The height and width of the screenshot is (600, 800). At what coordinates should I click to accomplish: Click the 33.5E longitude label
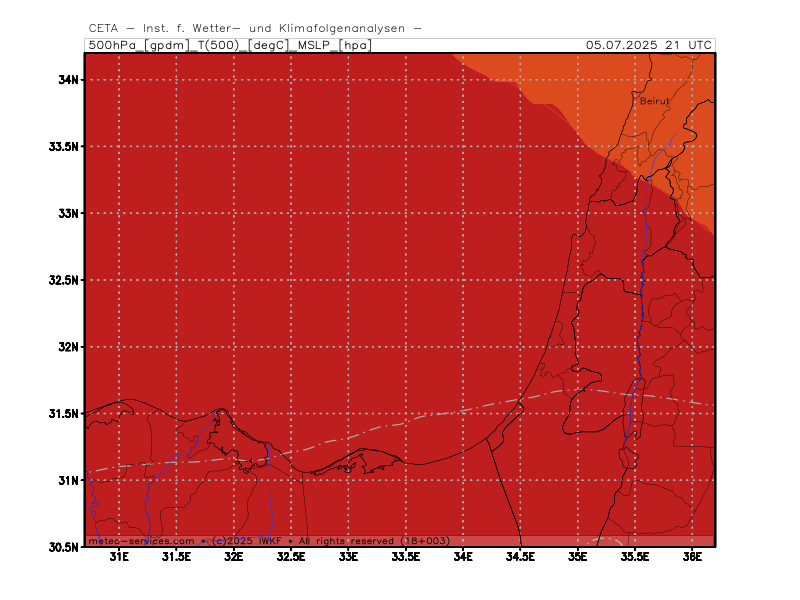[406, 557]
